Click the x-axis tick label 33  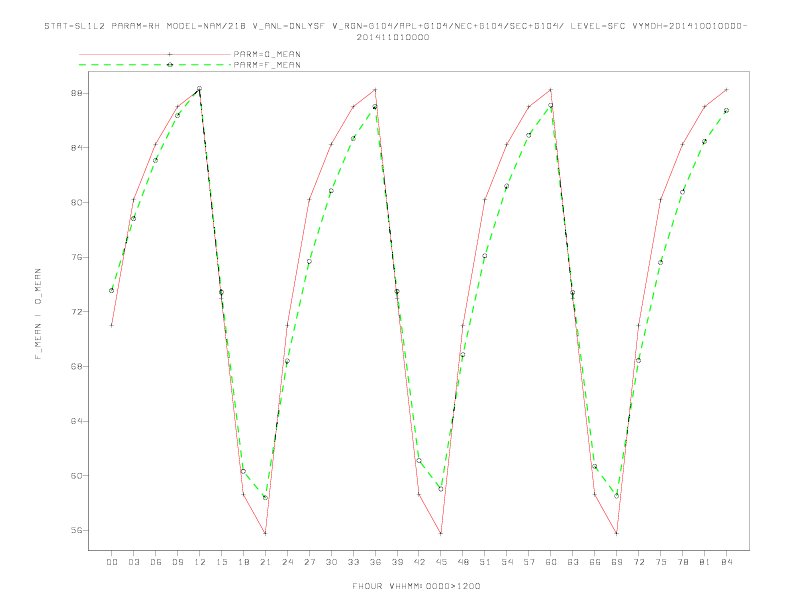pos(353,562)
